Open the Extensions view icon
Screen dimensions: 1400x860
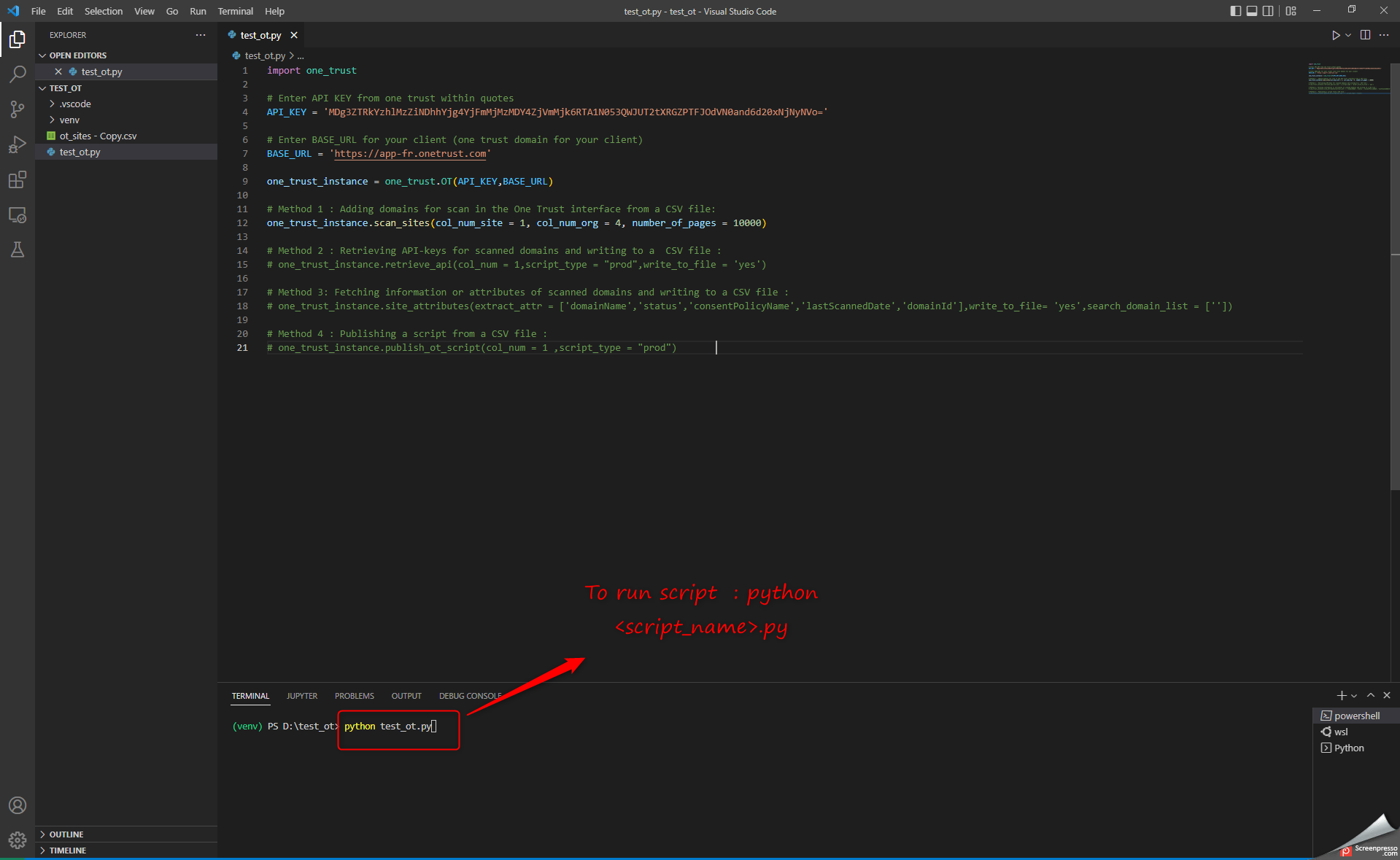pos(18,179)
